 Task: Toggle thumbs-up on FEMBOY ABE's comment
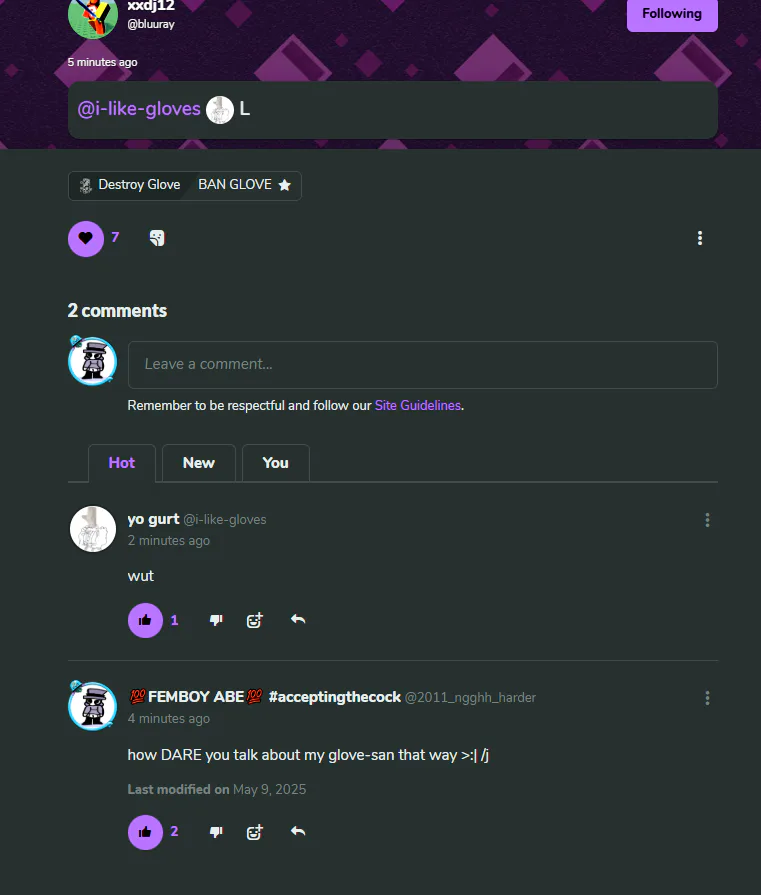click(x=145, y=832)
